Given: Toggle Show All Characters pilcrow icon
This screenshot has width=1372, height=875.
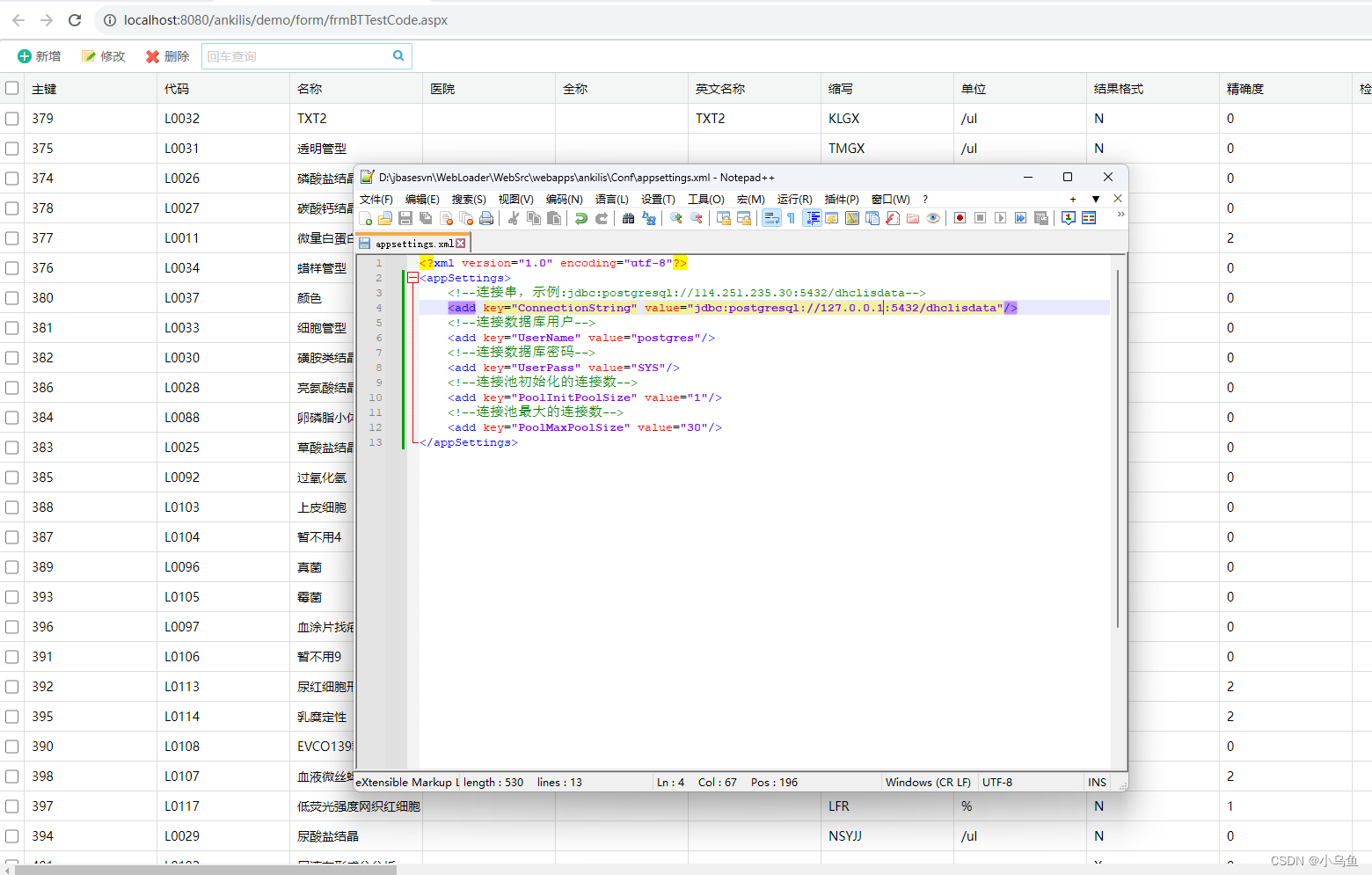Looking at the screenshot, I should click(x=791, y=218).
